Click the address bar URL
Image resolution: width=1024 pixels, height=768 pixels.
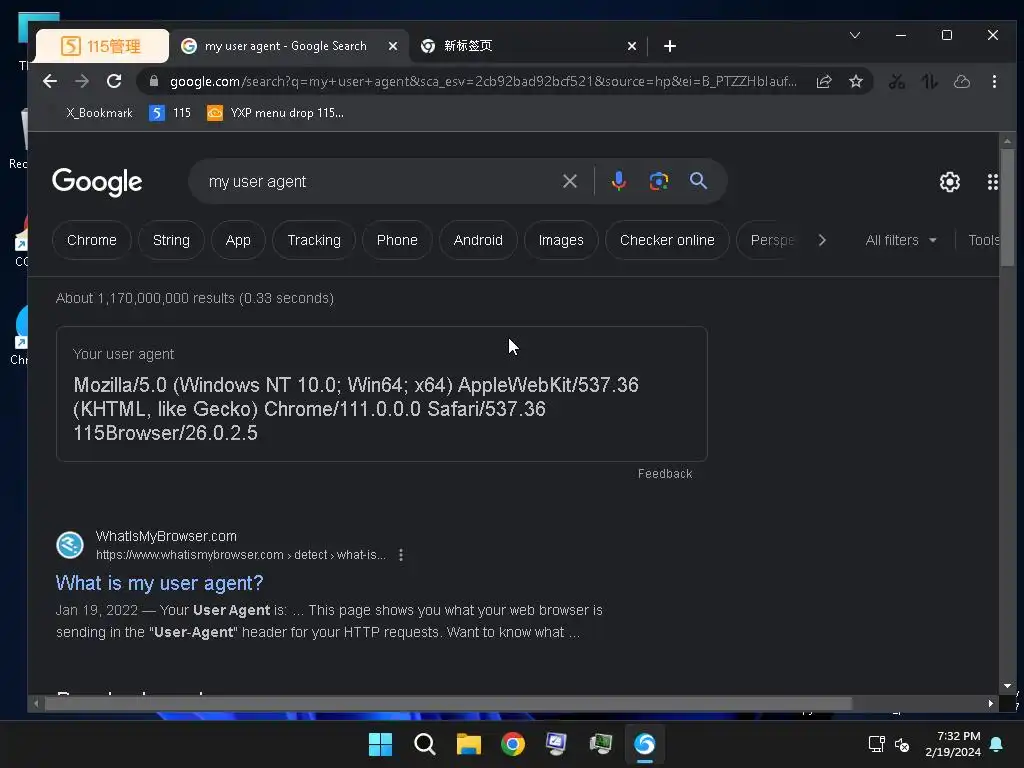[x=483, y=82]
